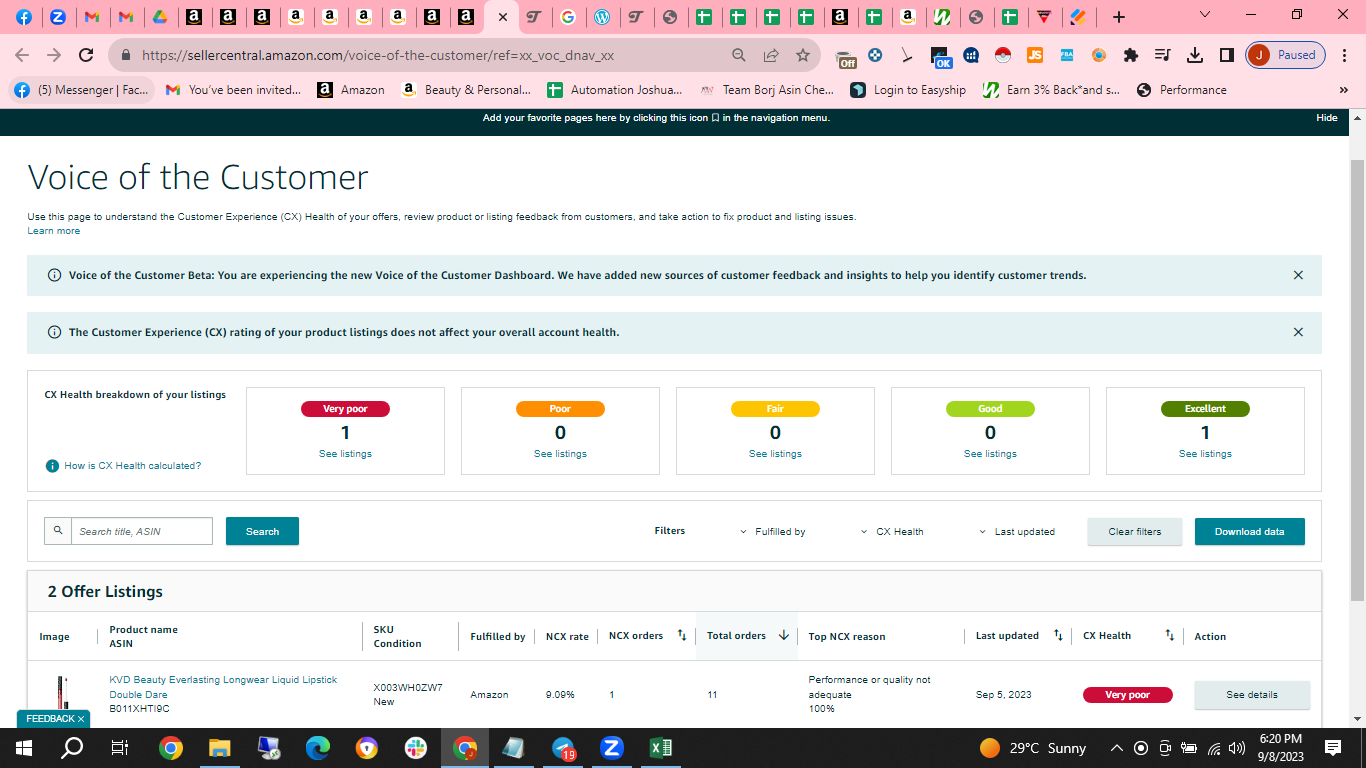
Task: See listings under Good
Action: (990, 454)
